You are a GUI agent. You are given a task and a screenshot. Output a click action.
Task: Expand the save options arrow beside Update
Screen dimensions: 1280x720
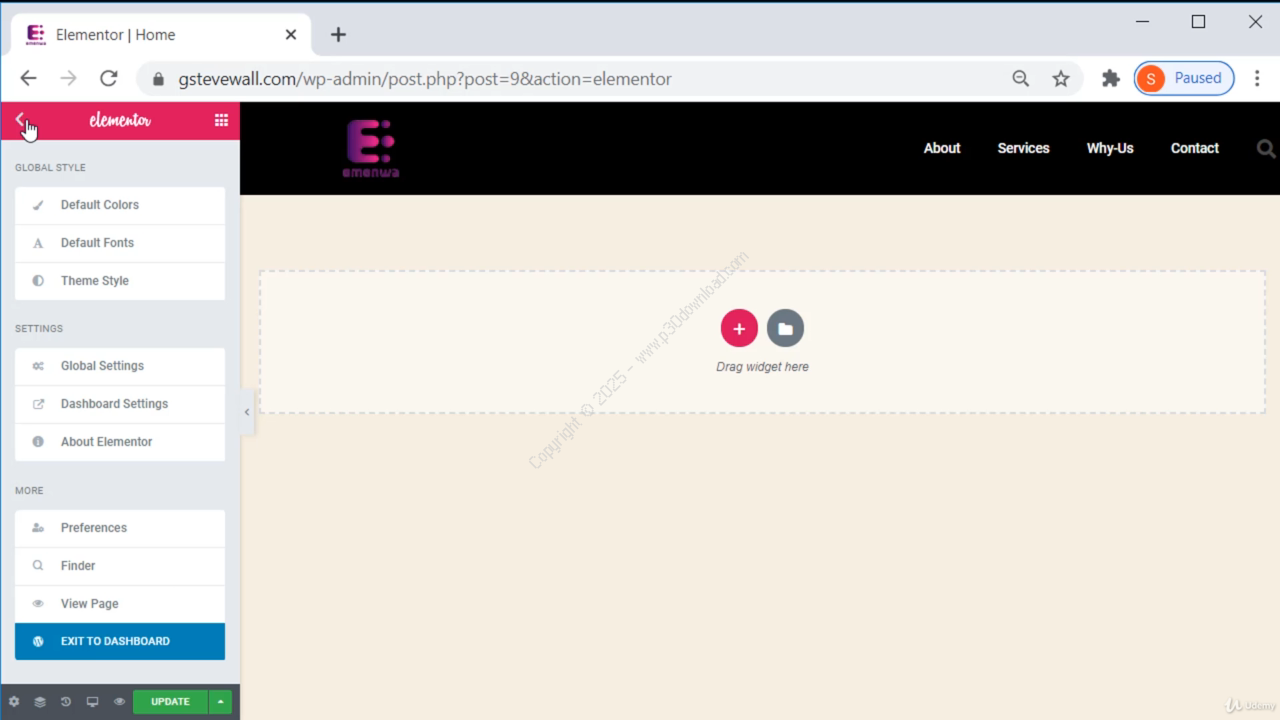pyautogui.click(x=220, y=702)
